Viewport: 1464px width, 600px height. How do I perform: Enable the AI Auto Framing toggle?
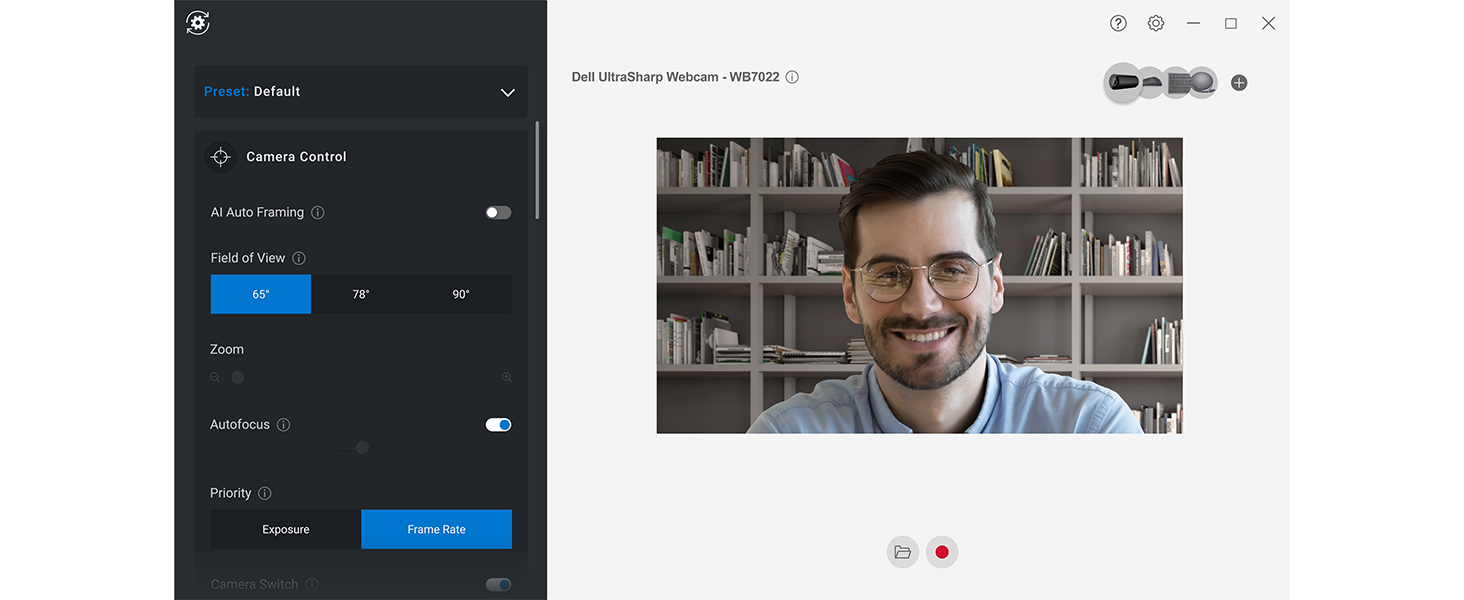[498, 213]
